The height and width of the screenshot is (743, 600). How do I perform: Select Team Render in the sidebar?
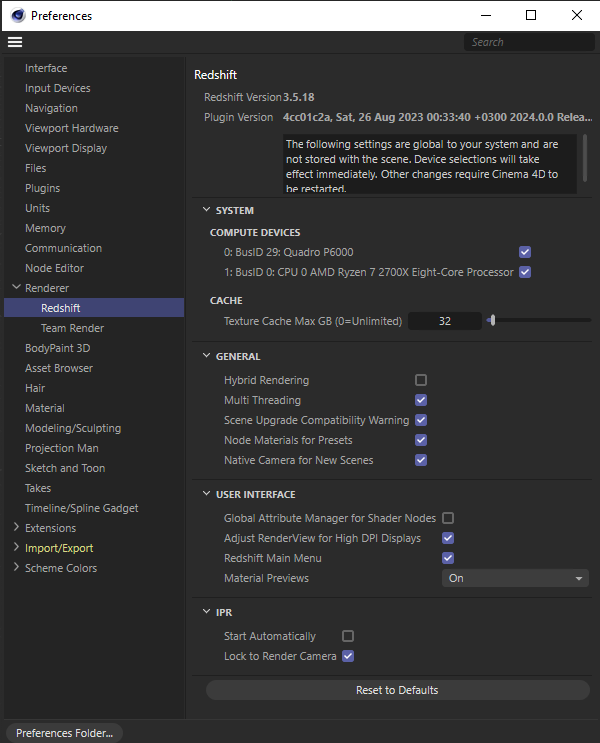tap(72, 328)
